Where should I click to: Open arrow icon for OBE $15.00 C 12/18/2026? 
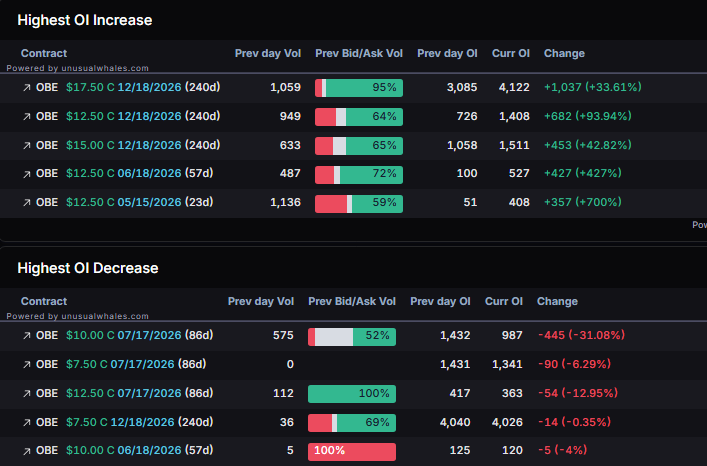pos(27,146)
